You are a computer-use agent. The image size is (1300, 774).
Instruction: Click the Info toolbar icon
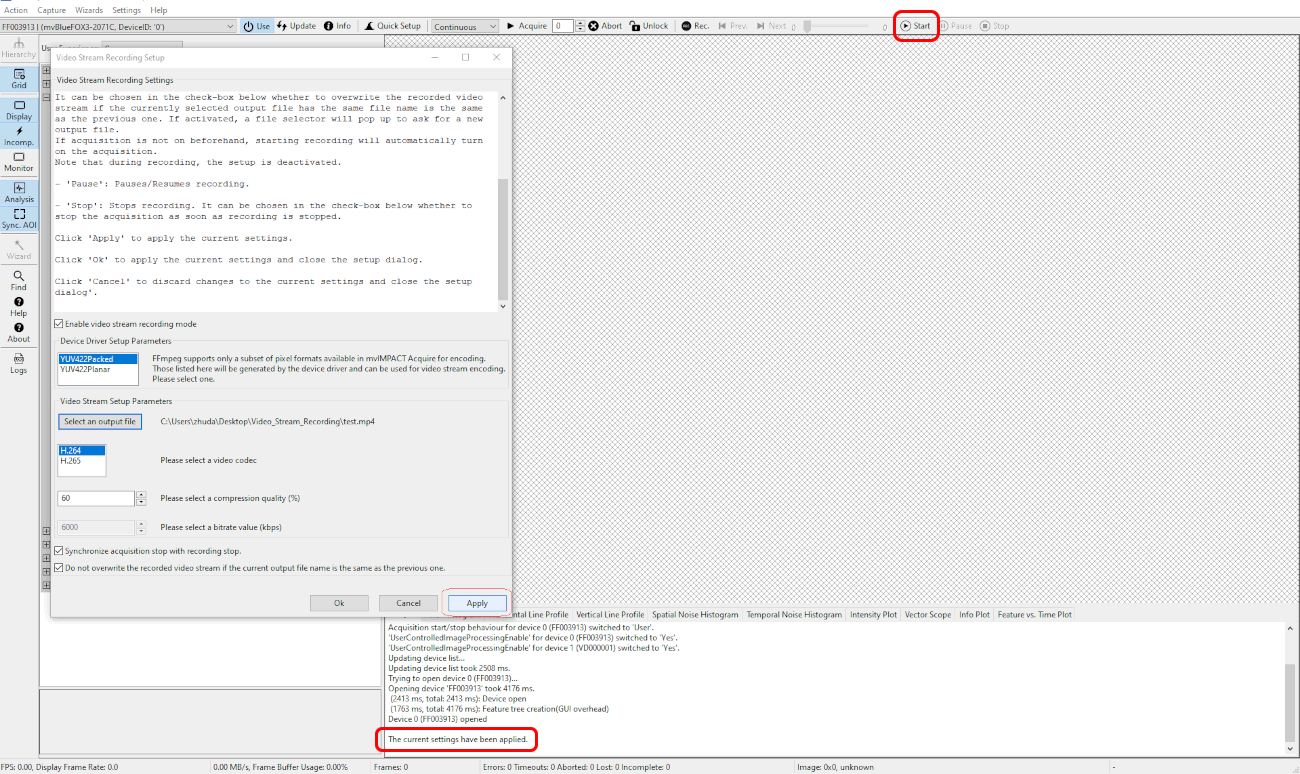[337, 26]
